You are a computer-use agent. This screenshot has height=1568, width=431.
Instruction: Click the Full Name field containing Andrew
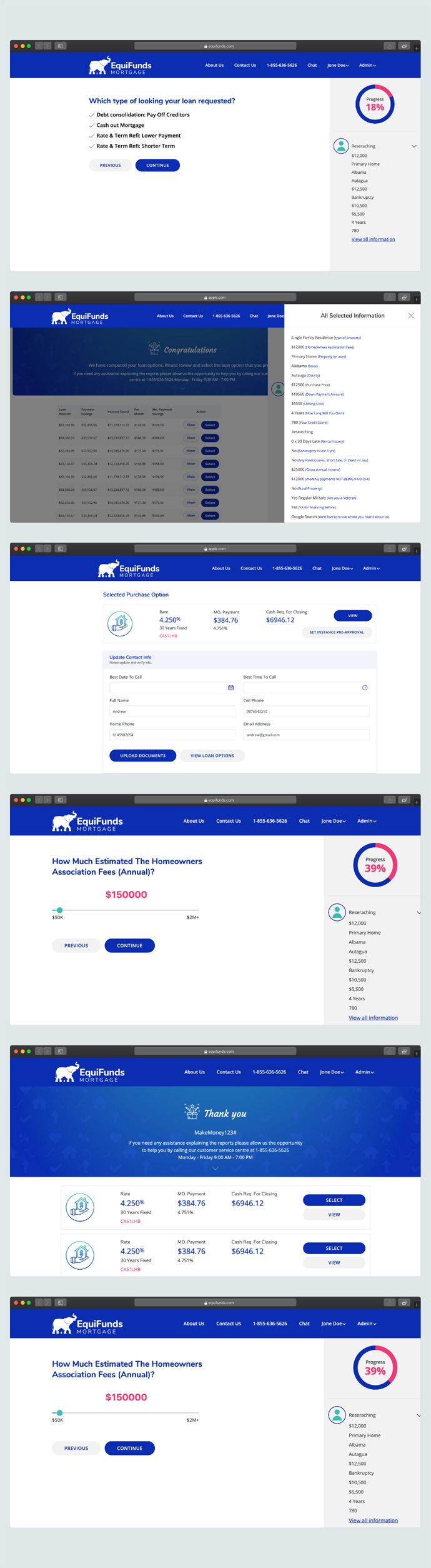pos(172,711)
